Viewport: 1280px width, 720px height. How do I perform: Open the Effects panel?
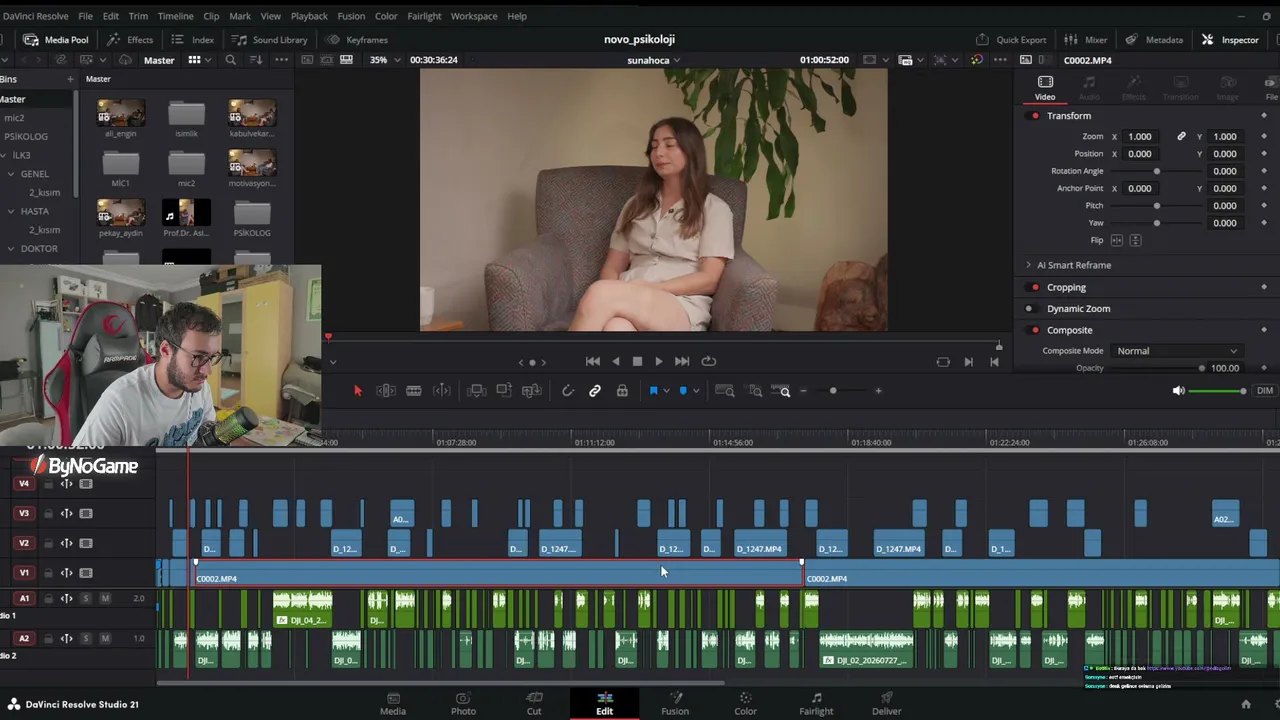tap(130, 40)
